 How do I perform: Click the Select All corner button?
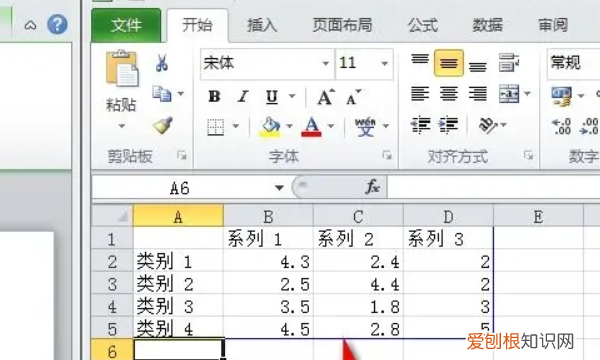click(x=112, y=216)
